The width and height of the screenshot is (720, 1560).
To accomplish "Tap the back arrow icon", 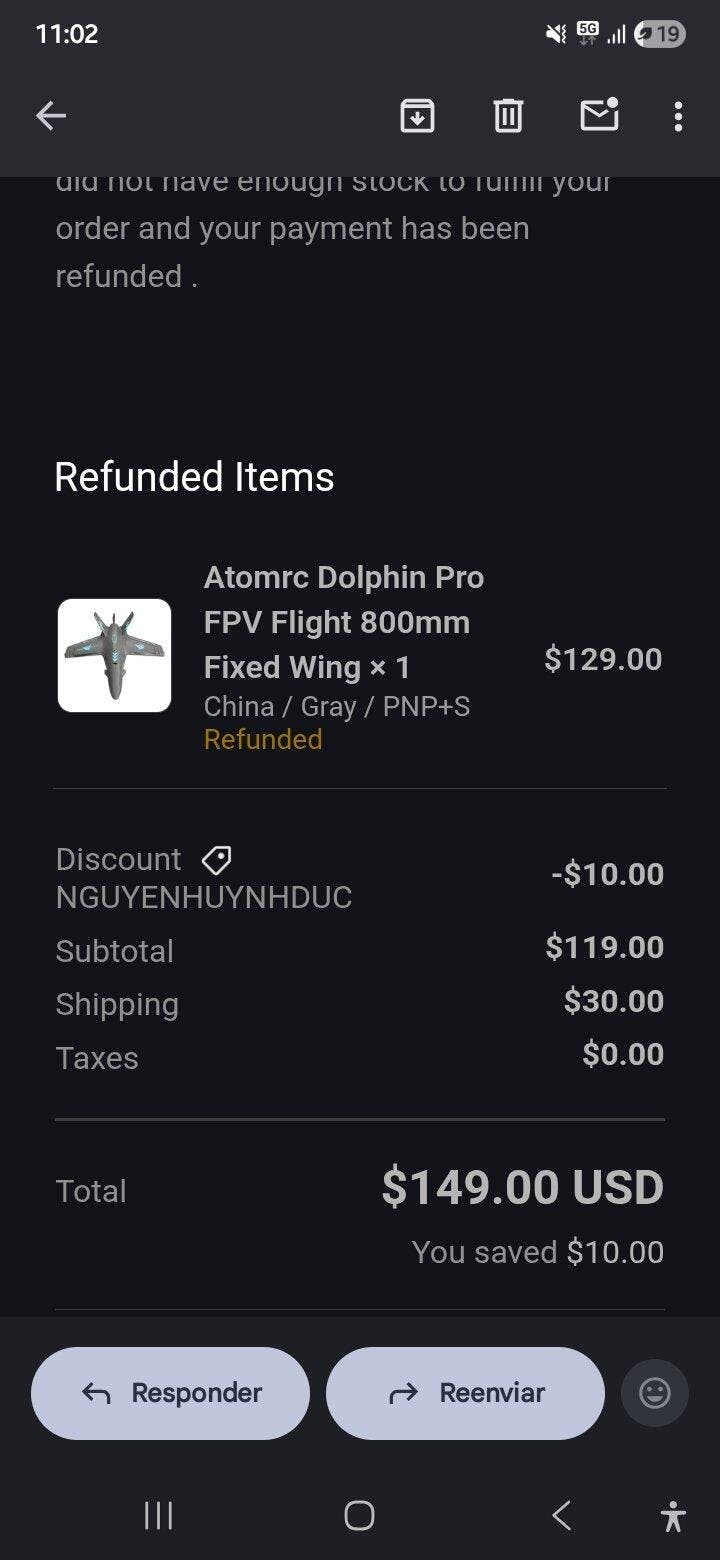I will [x=51, y=117].
